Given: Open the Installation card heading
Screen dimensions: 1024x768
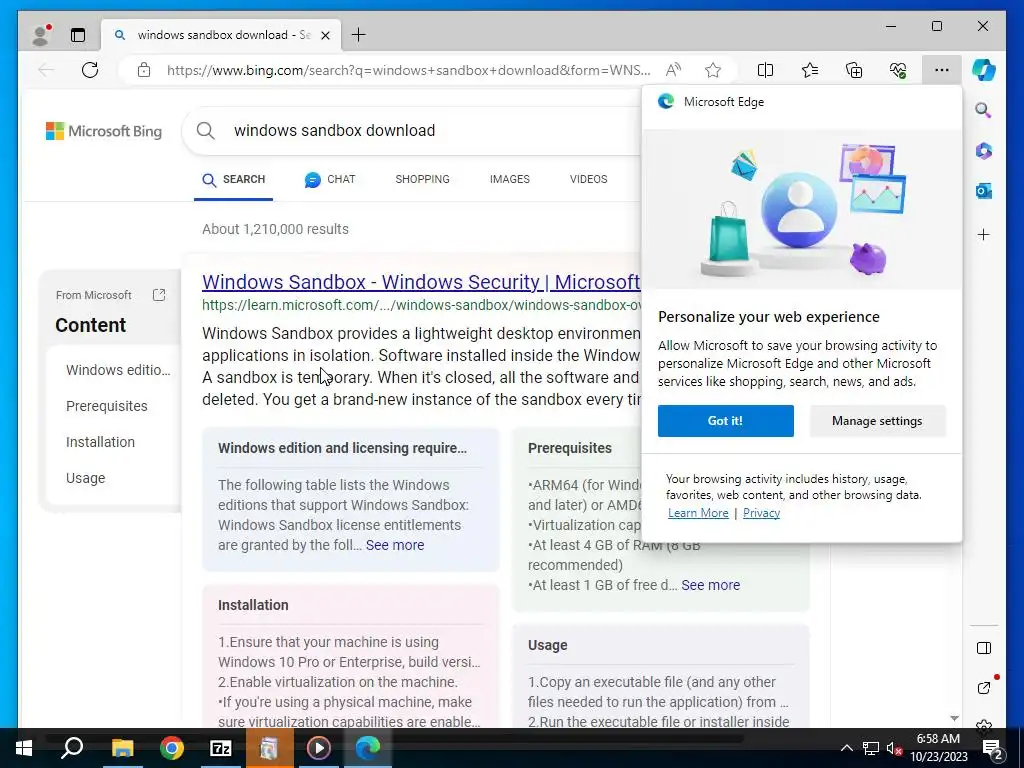Looking at the screenshot, I should tap(253, 605).
